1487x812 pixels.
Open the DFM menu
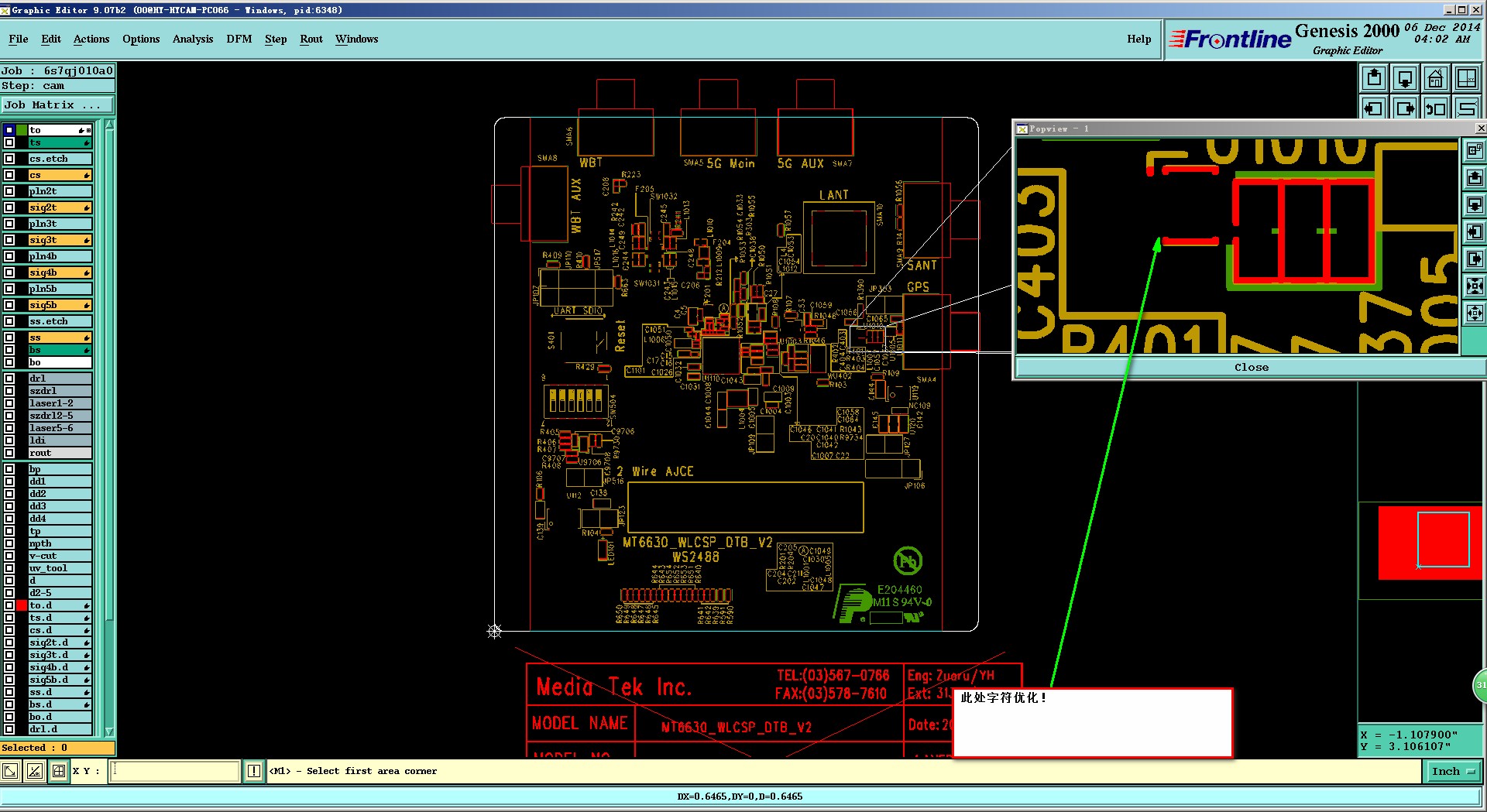point(239,39)
